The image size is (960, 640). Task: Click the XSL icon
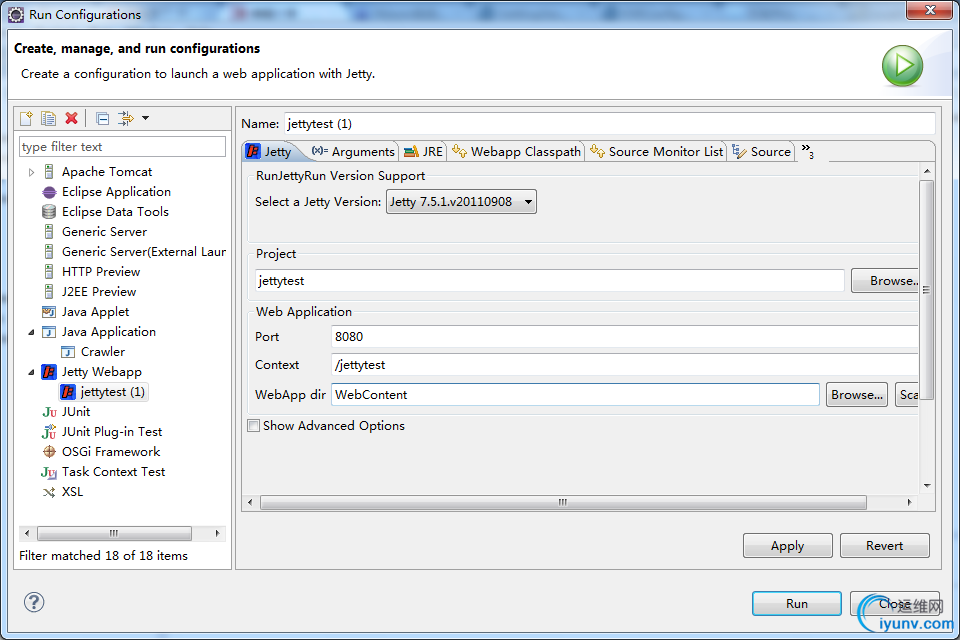point(49,492)
